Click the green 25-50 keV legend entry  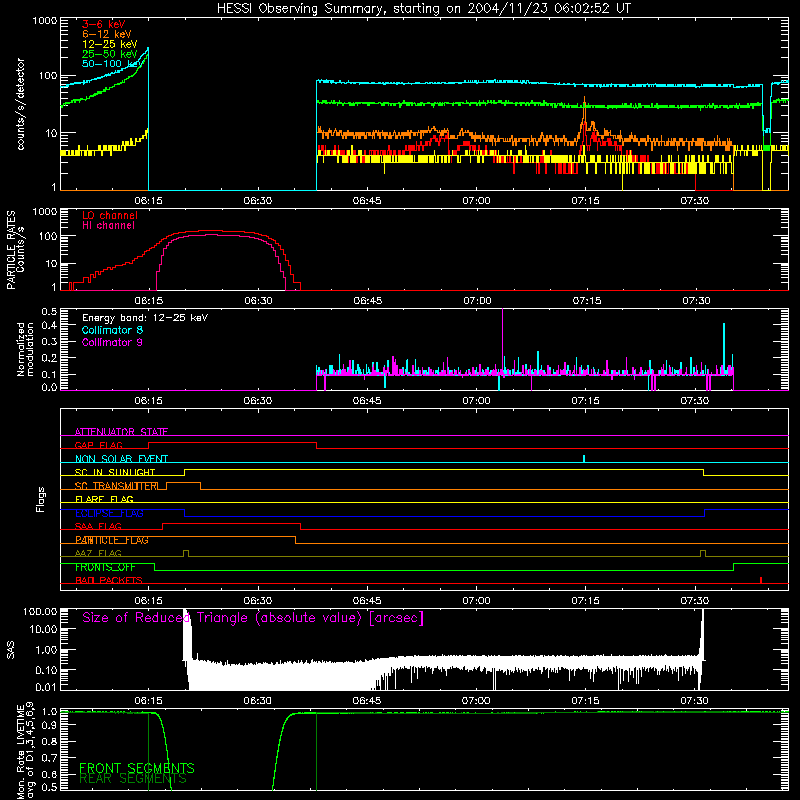[110, 54]
